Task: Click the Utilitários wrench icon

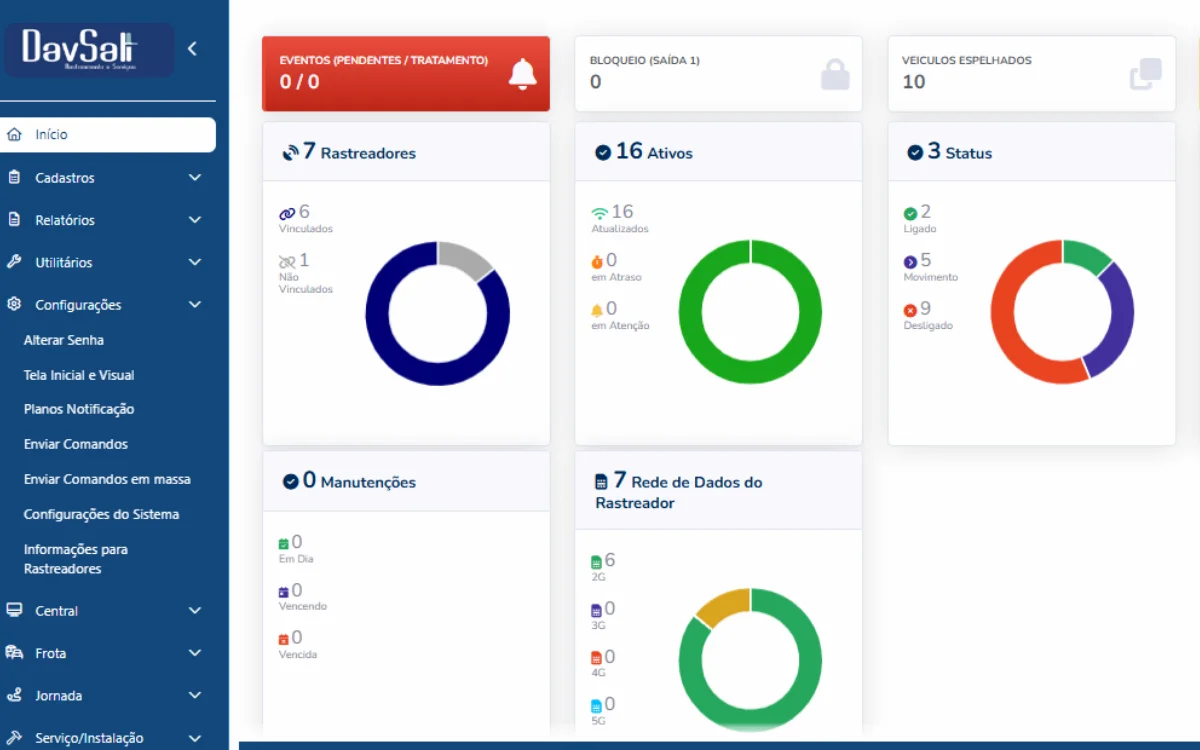Action: (x=14, y=261)
